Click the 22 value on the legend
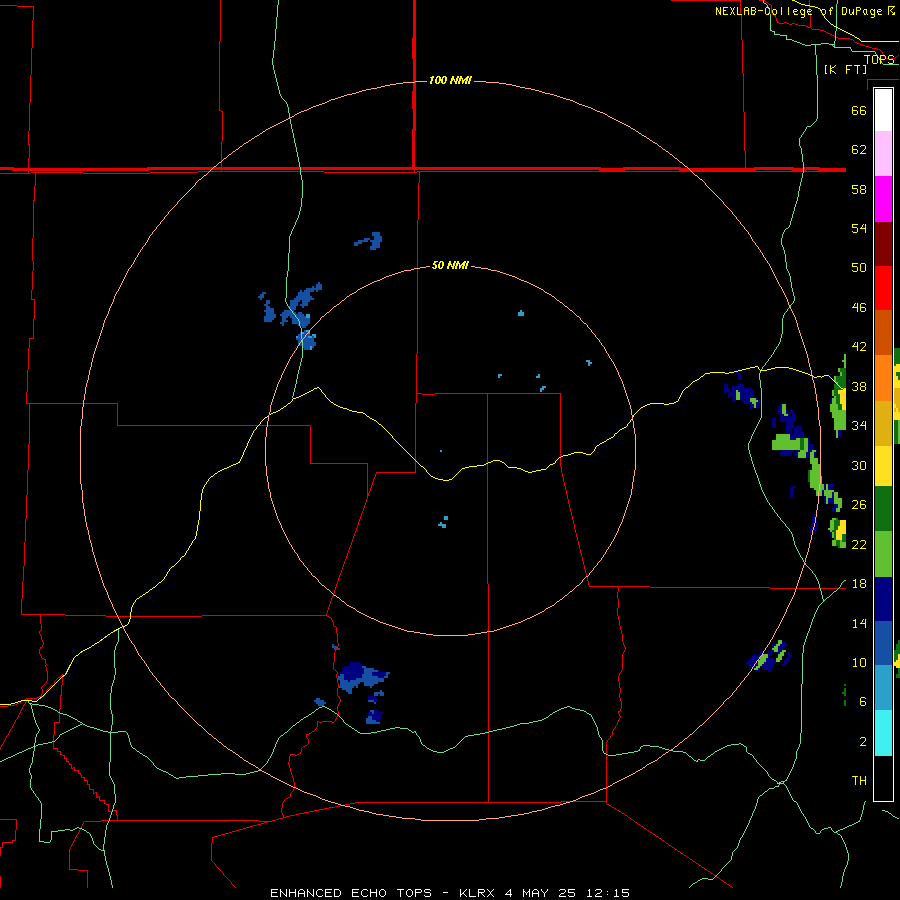This screenshot has height=900, width=900. pyautogui.click(x=859, y=544)
